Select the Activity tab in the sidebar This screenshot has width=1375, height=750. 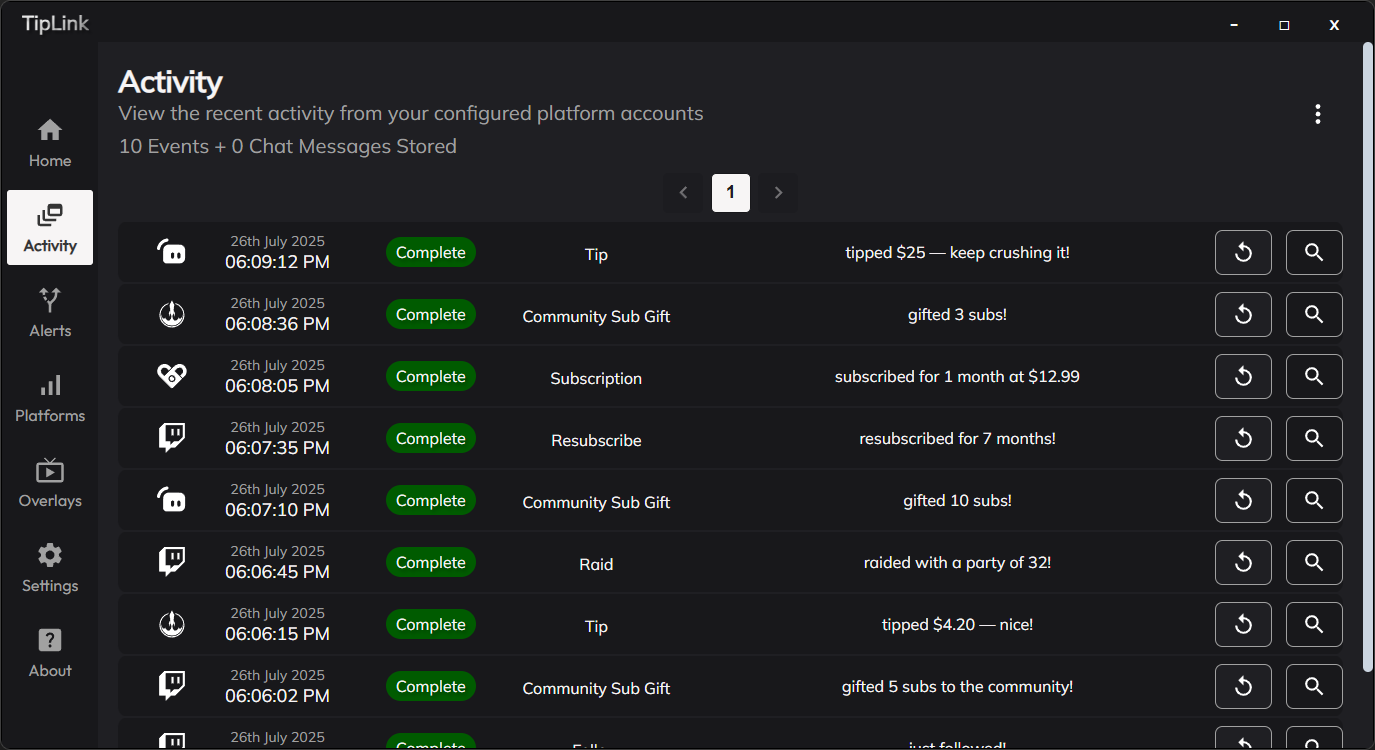coord(49,227)
